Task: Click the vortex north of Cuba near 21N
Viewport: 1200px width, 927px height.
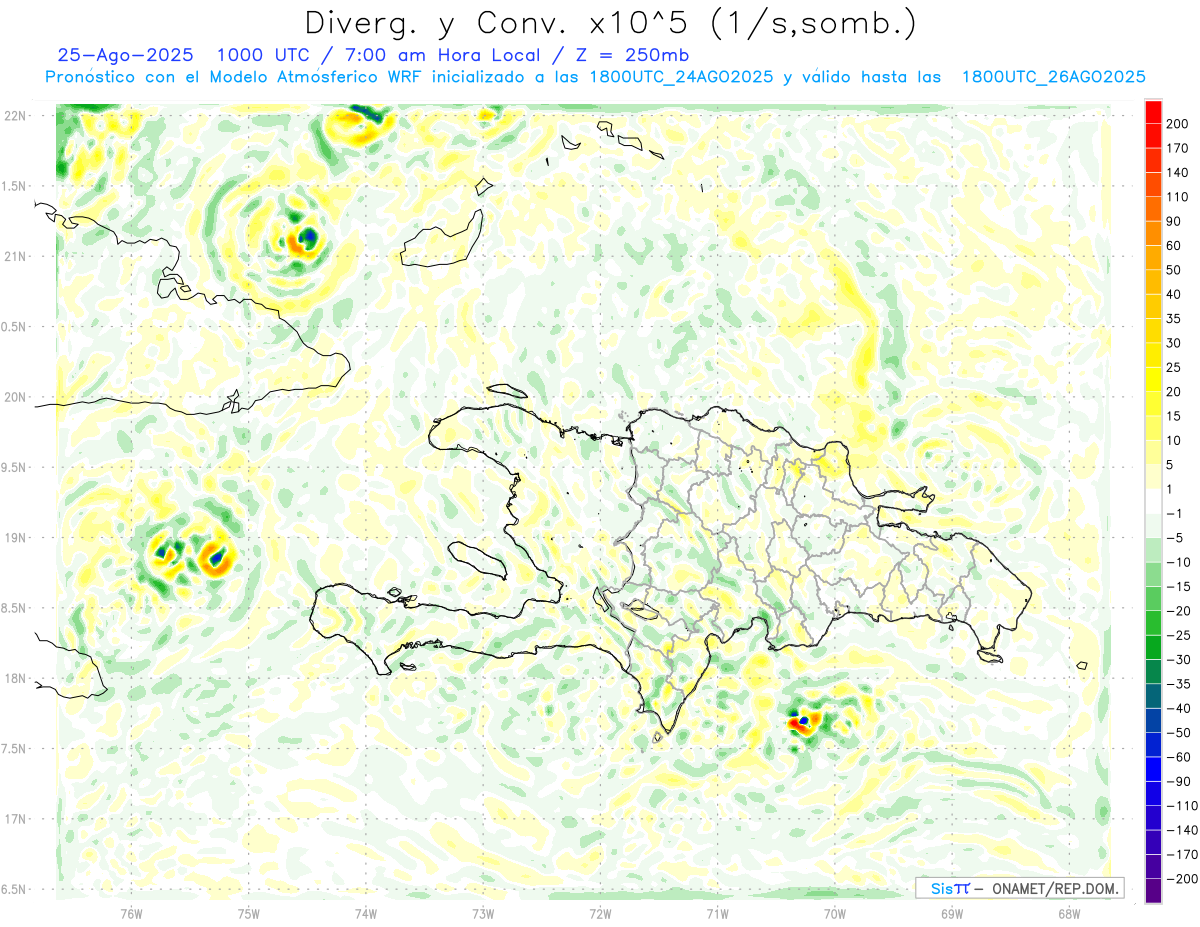Action: (x=304, y=239)
